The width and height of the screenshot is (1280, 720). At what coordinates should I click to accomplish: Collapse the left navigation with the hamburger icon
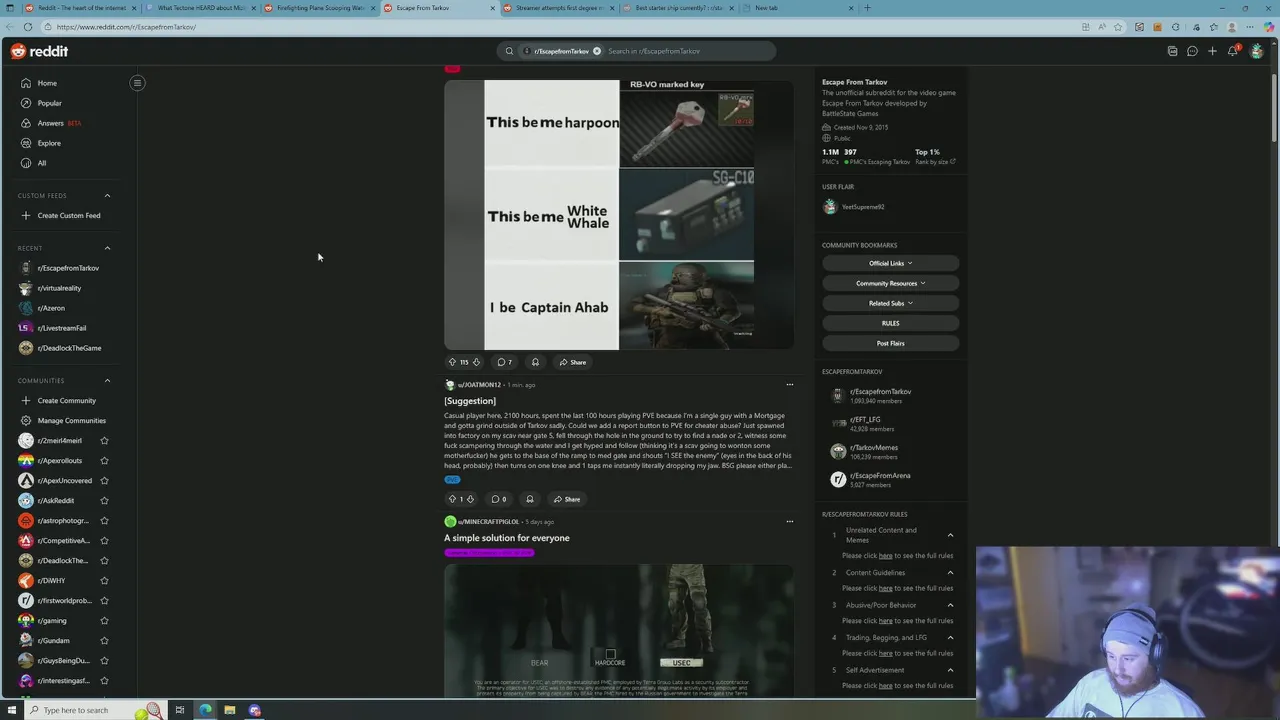[137, 83]
